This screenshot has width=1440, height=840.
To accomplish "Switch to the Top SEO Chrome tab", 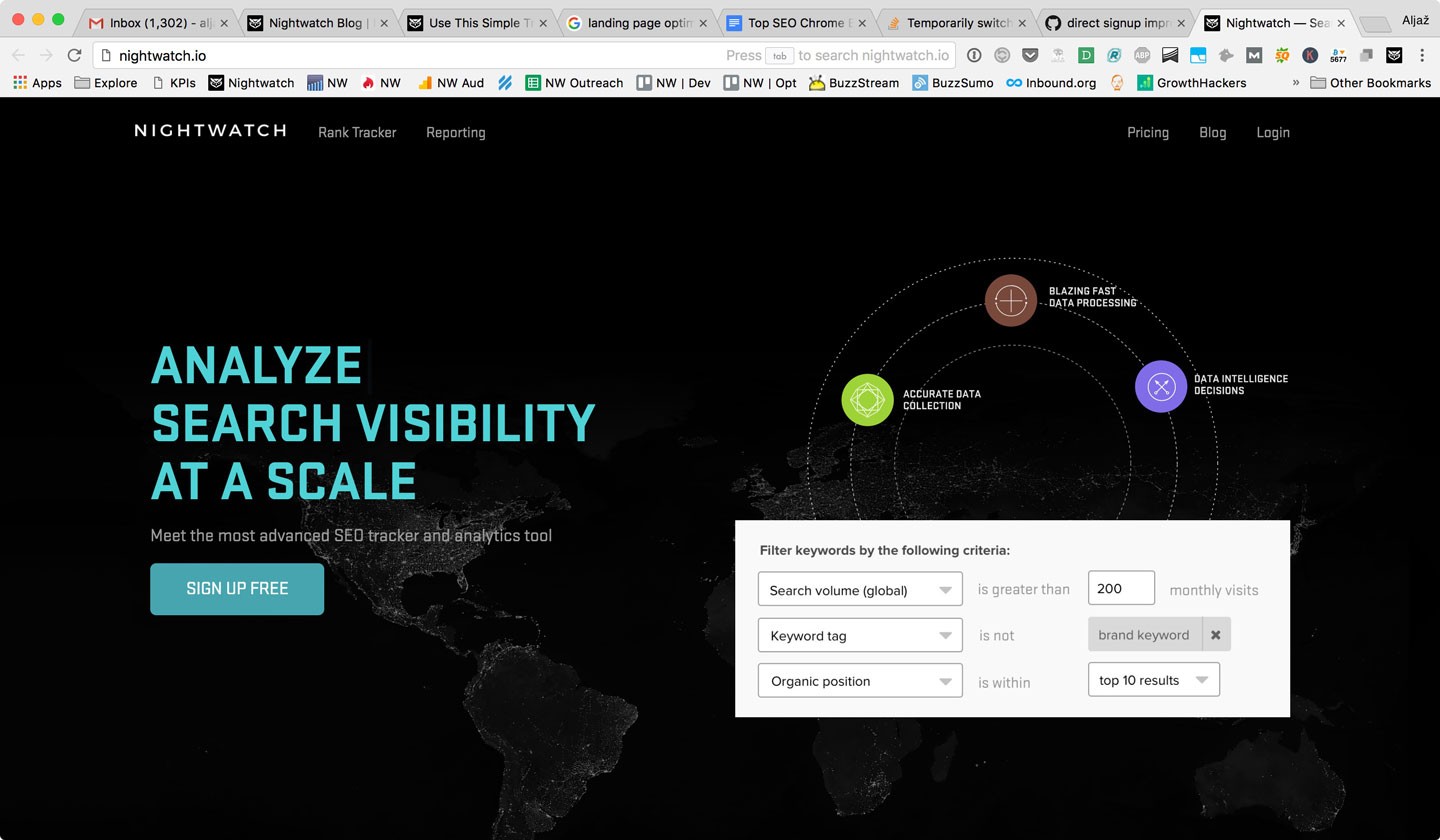I will [795, 23].
